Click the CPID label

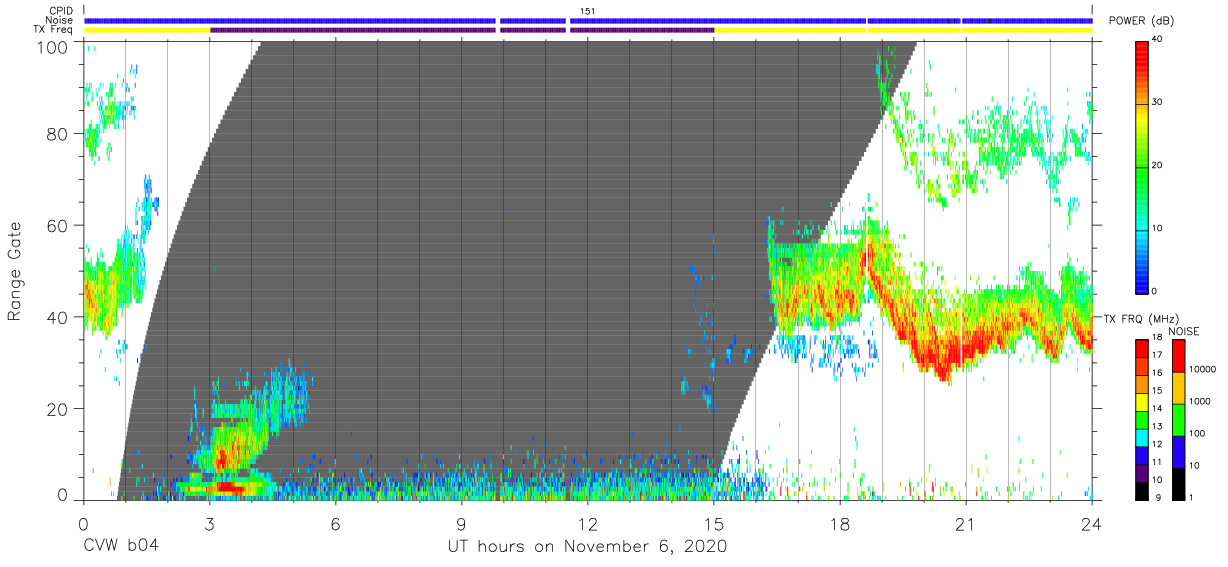coord(62,11)
